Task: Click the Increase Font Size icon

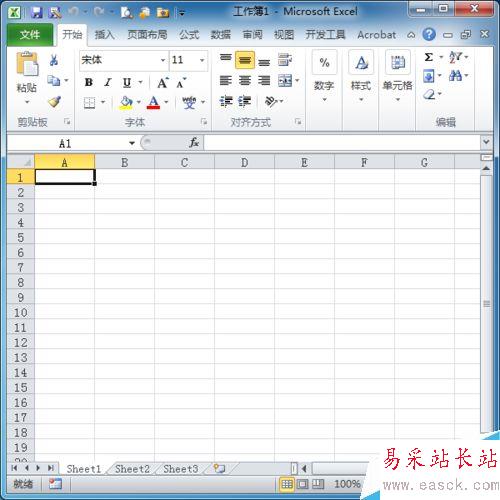Action: tap(163, 82)
